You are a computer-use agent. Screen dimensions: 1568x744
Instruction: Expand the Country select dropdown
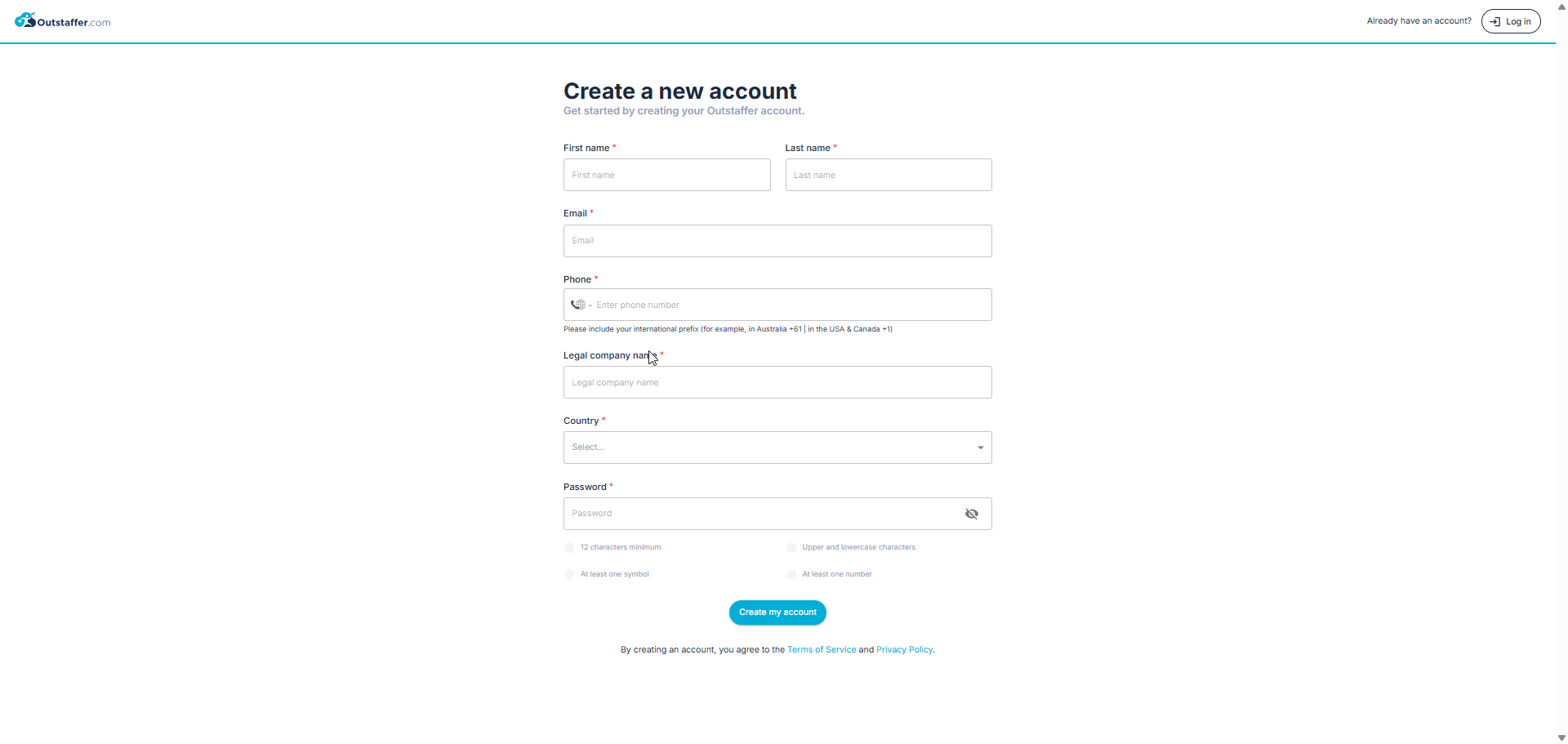(777, 448)
